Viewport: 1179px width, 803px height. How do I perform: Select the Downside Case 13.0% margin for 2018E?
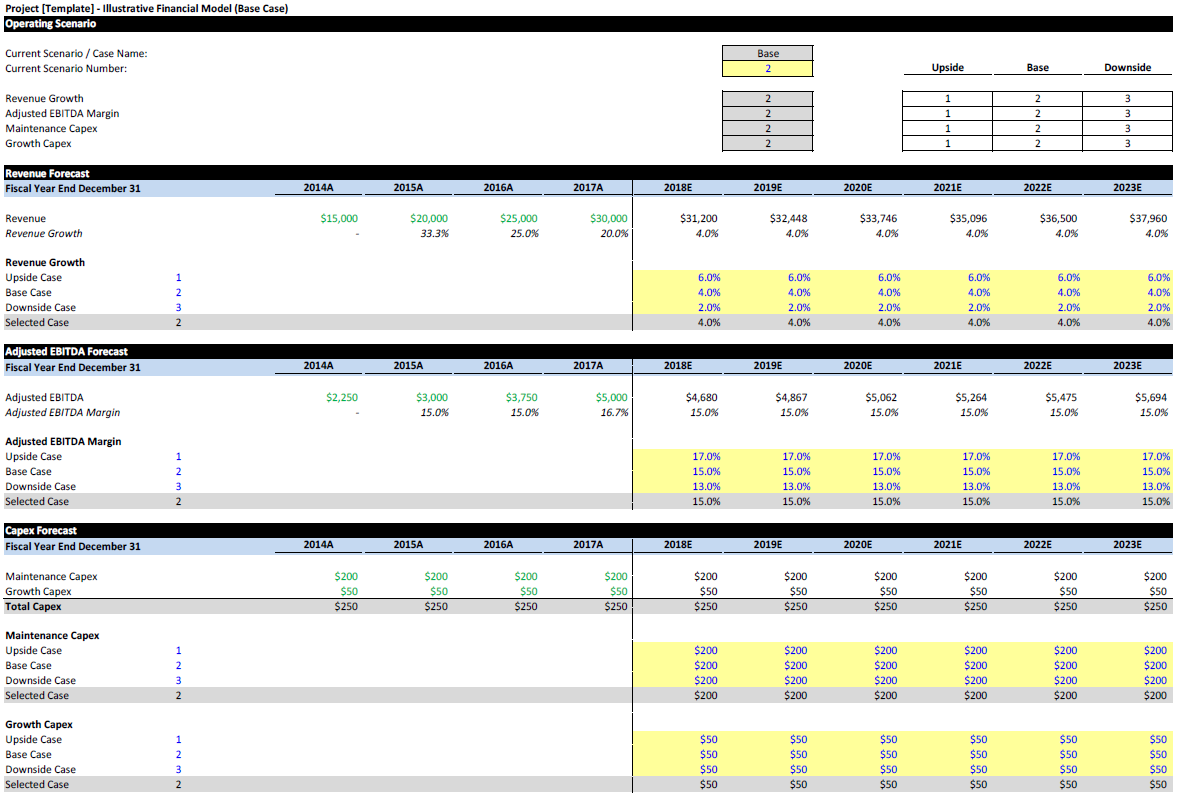click(x=707, y=486)
